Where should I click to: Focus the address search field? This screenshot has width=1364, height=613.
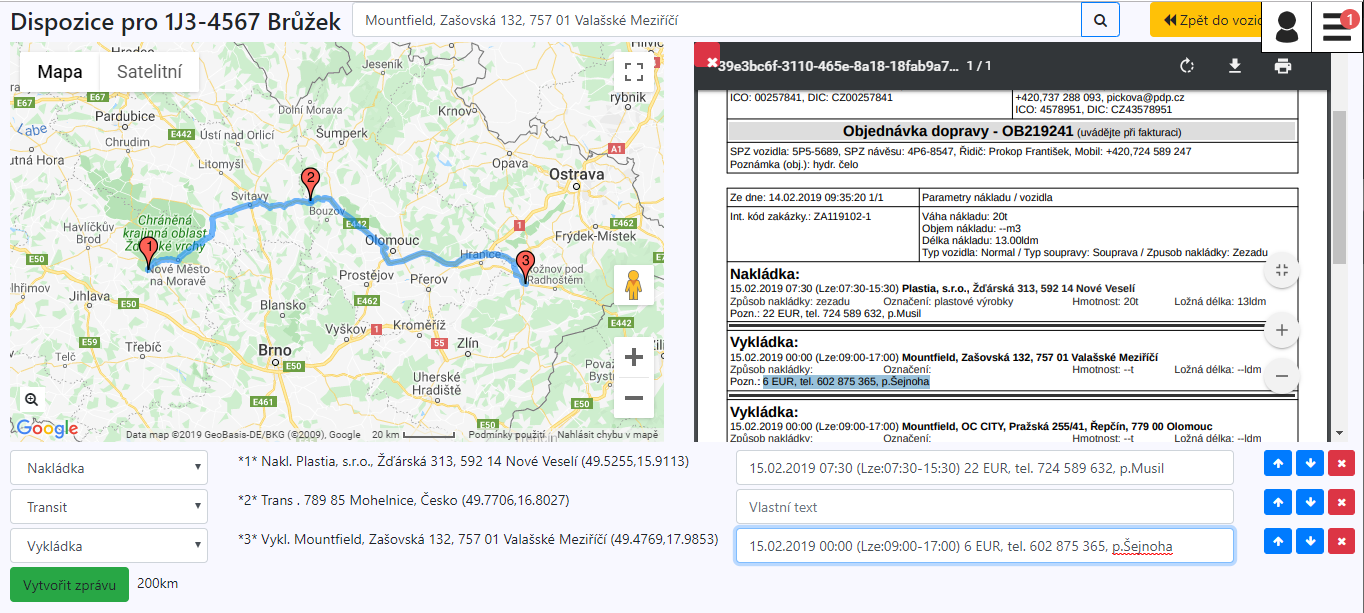point(717,20)
